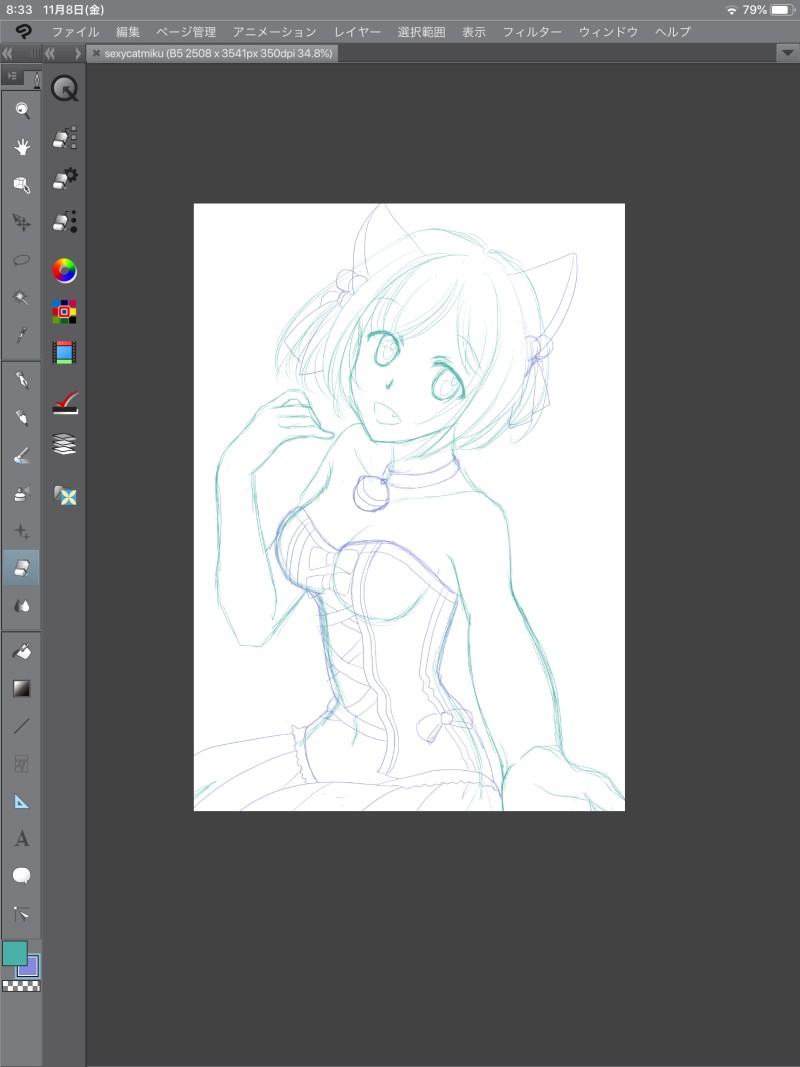Open the canvas tab list dropdown
The width and height of the screenshot is (800, 1067).
[788, 53]
